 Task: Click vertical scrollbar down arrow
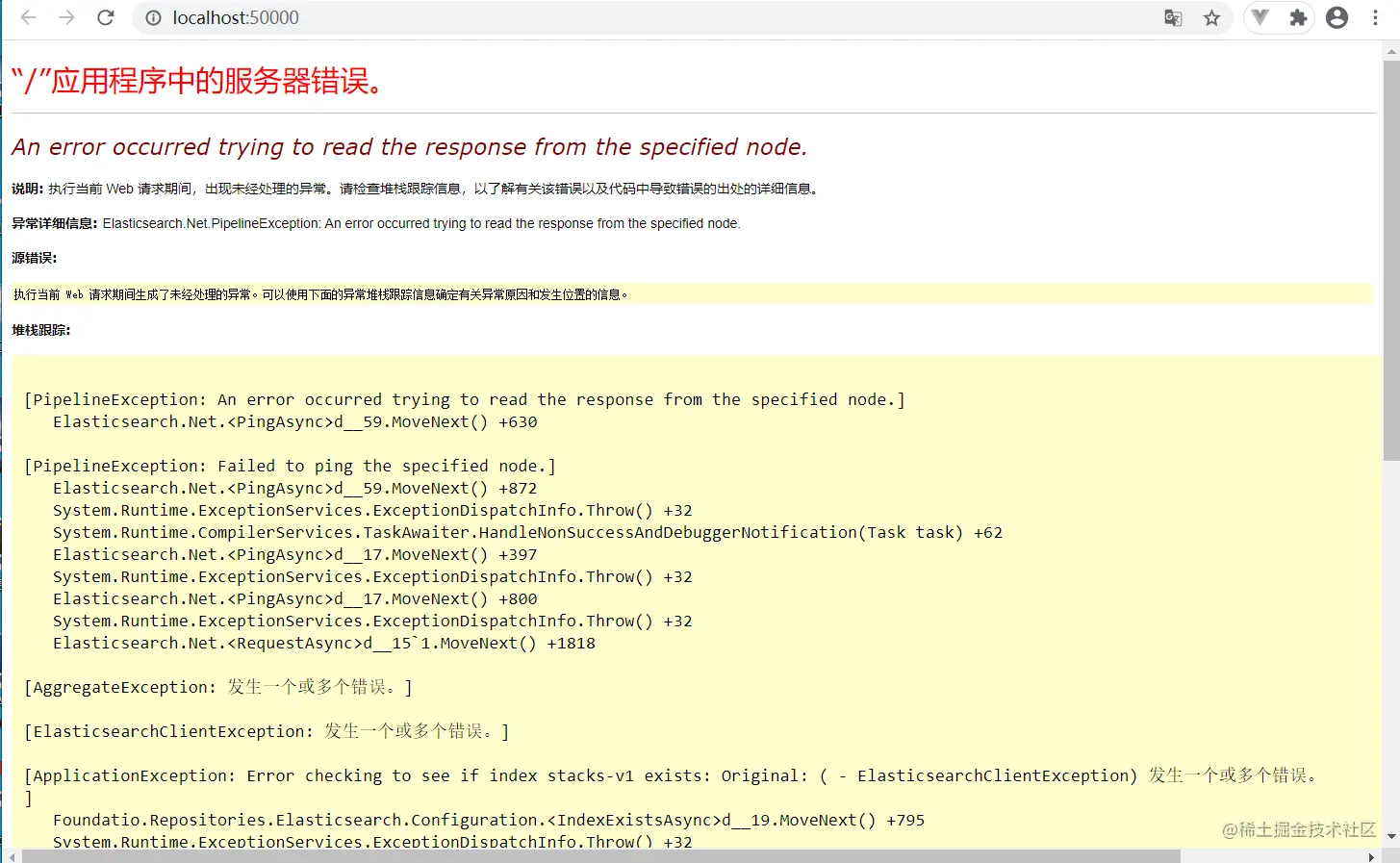coord(1391,838)
